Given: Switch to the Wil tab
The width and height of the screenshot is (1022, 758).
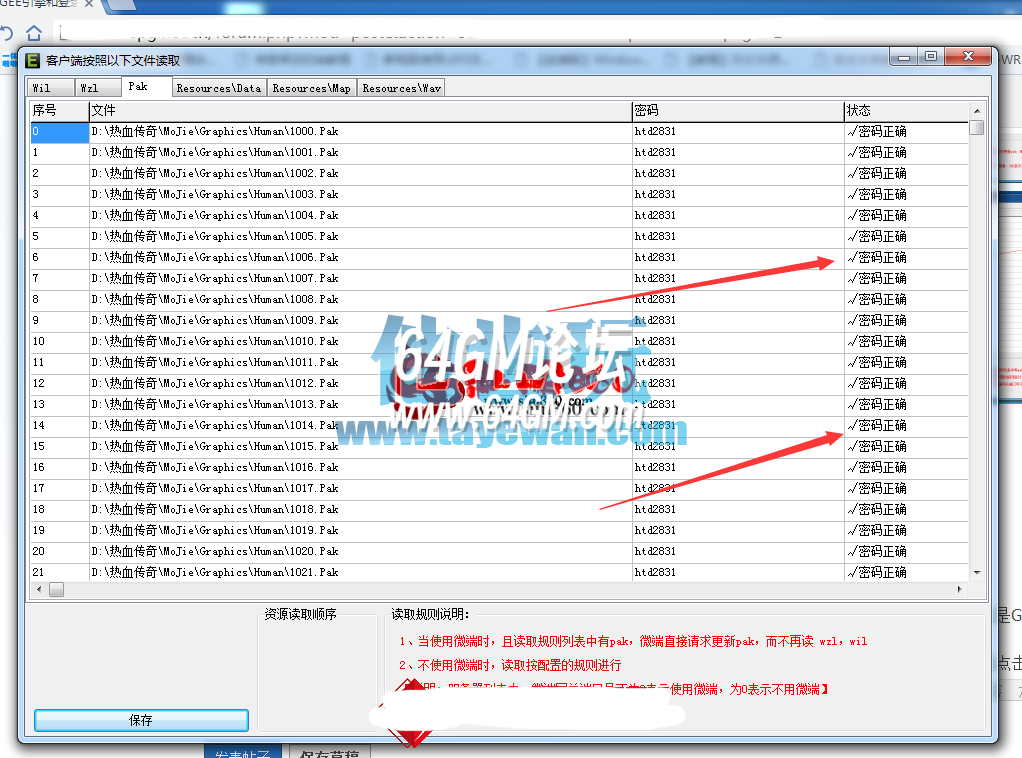Looking at the screenshot, I should pyautogui.click(x=50, y=87).
